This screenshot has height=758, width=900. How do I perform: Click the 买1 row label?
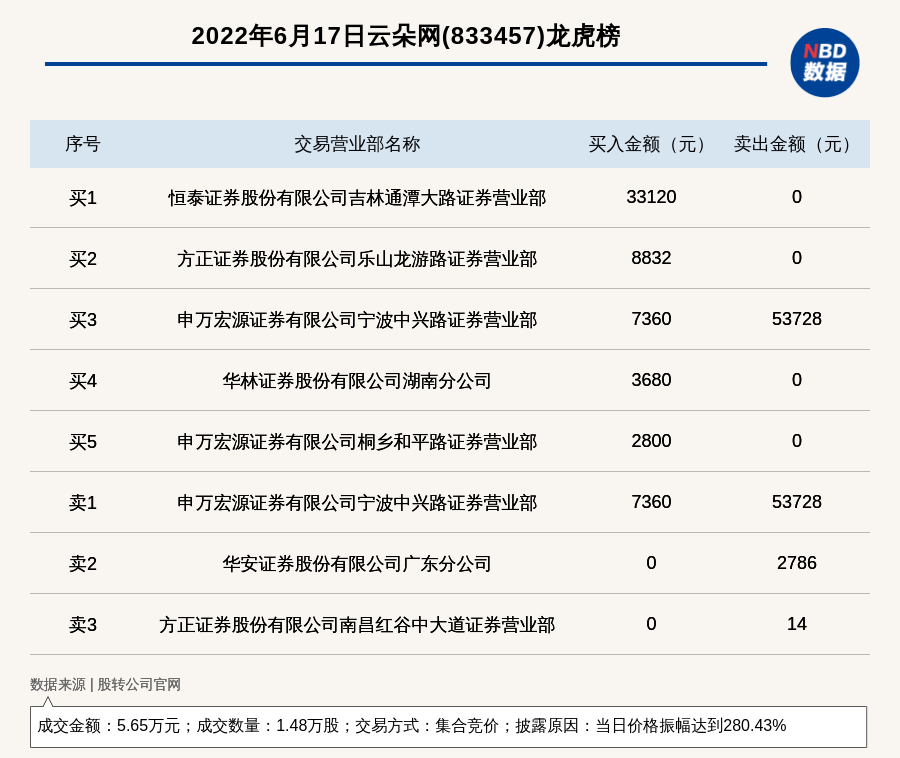click(83, 198)
